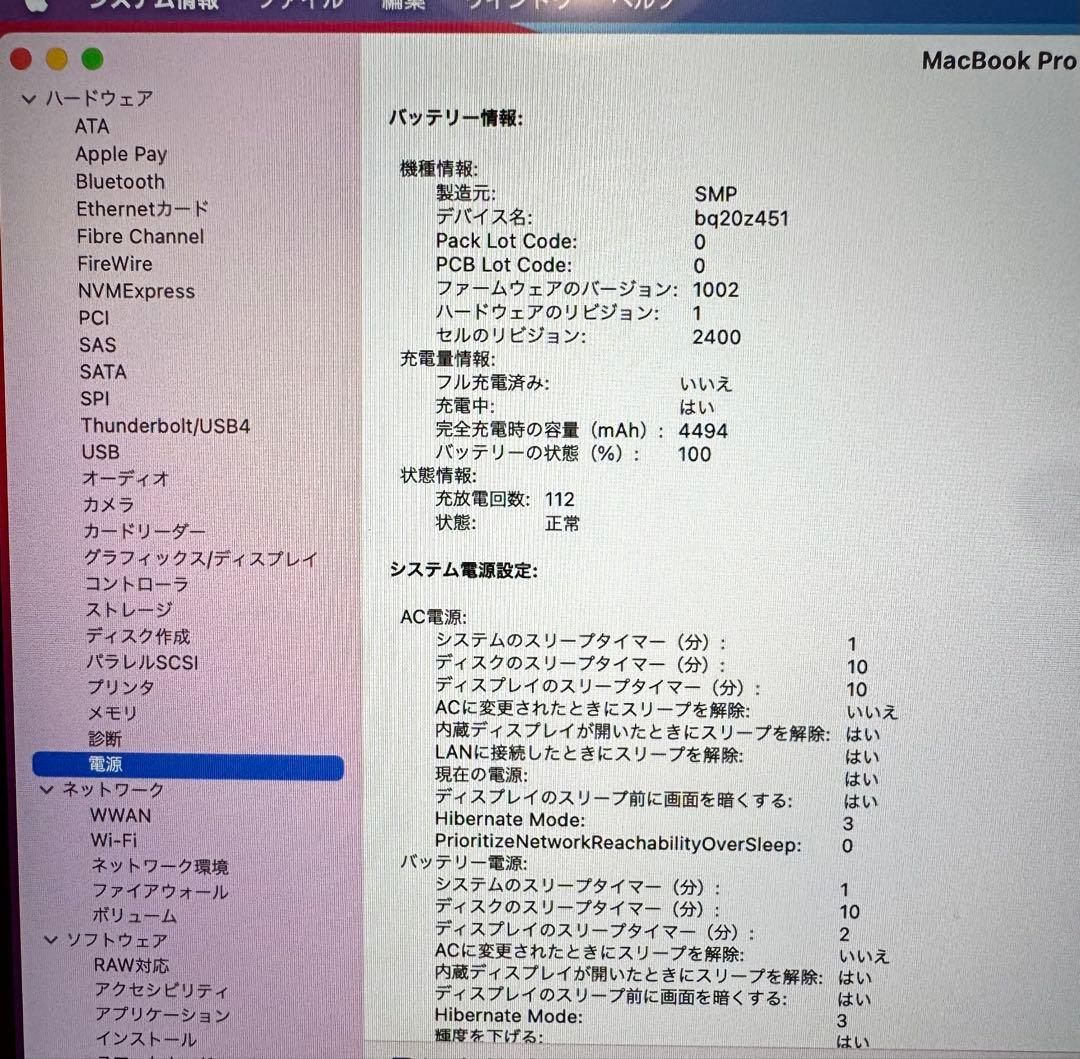Select 診断 in the hardware list
Image resolution: width=1080 pixels, height=1059 pixels.
click(99, 739)
